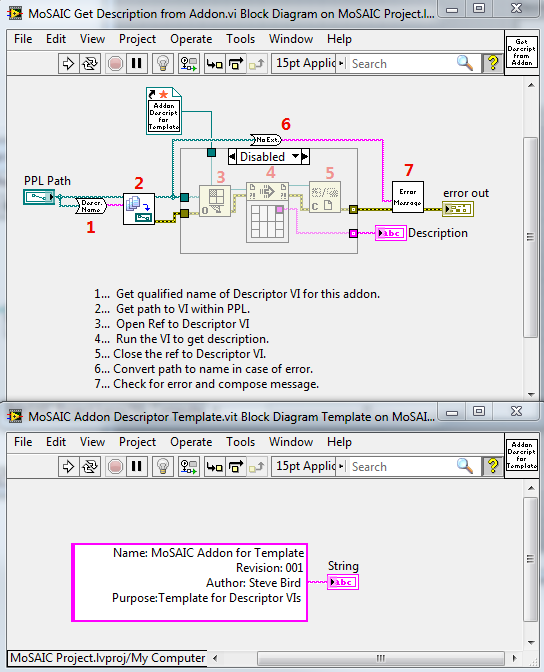Image resolution: width=544 pixels, height=672 pixels.
Task: Click Run Continuously in top window
Action: pyautogui.click(x=90, y=64)
